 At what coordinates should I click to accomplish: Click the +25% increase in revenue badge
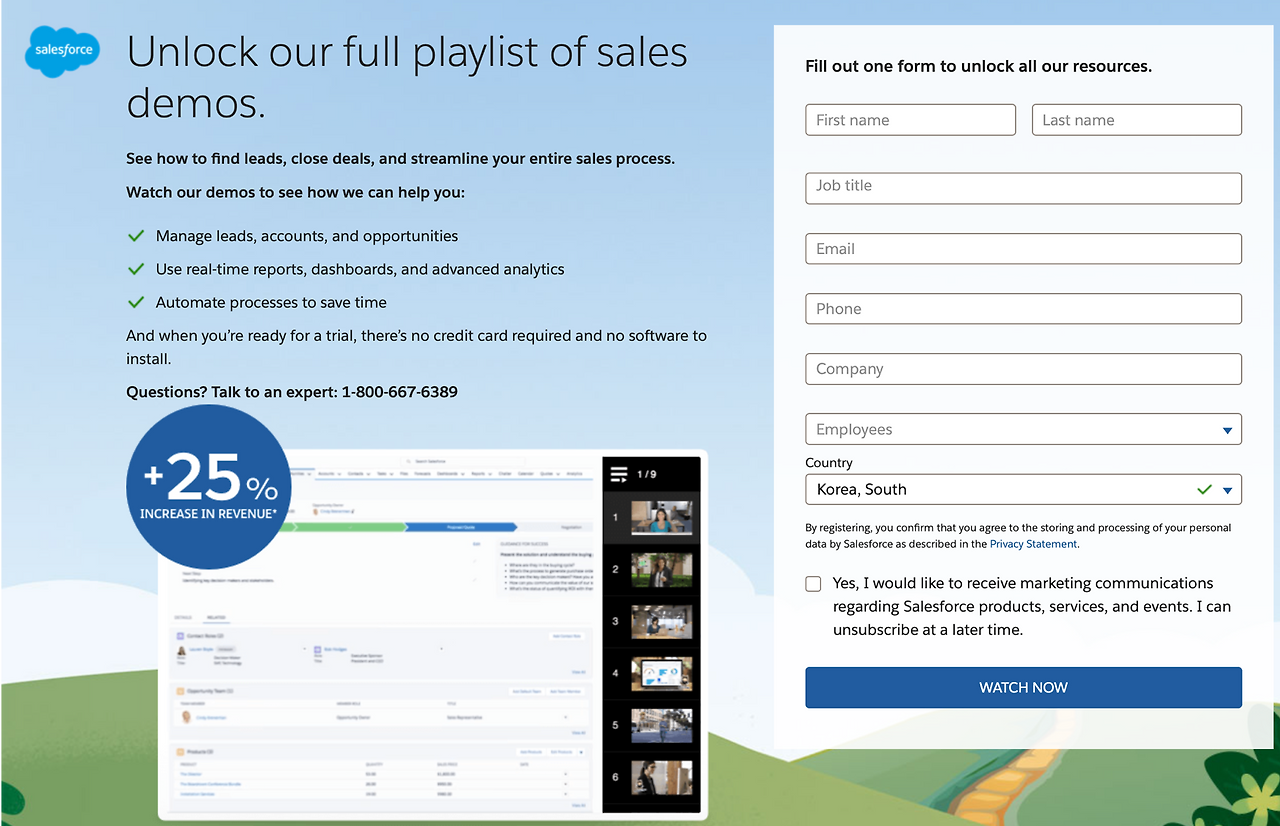click(209, 487)
